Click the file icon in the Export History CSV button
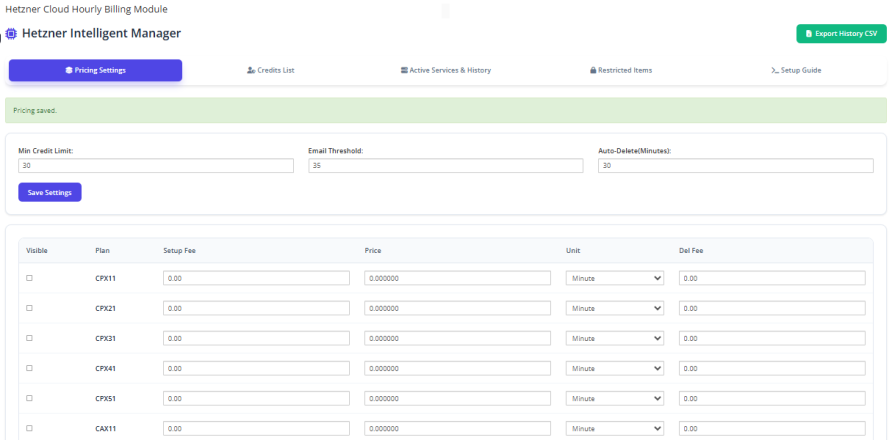This screenshot has height=440, width=892. 809,34
